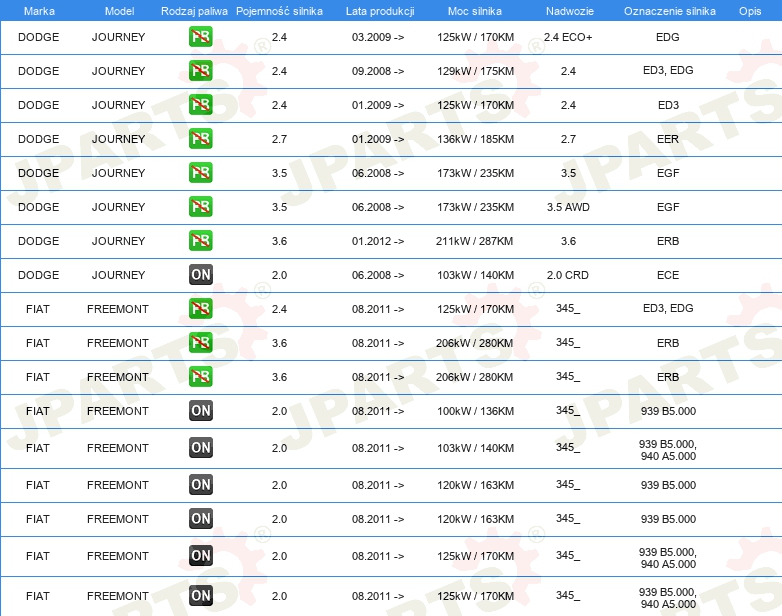This screenshot has height=616, width=782.
Task: Click Pojemność silnika column header
Action: (279, 11)
